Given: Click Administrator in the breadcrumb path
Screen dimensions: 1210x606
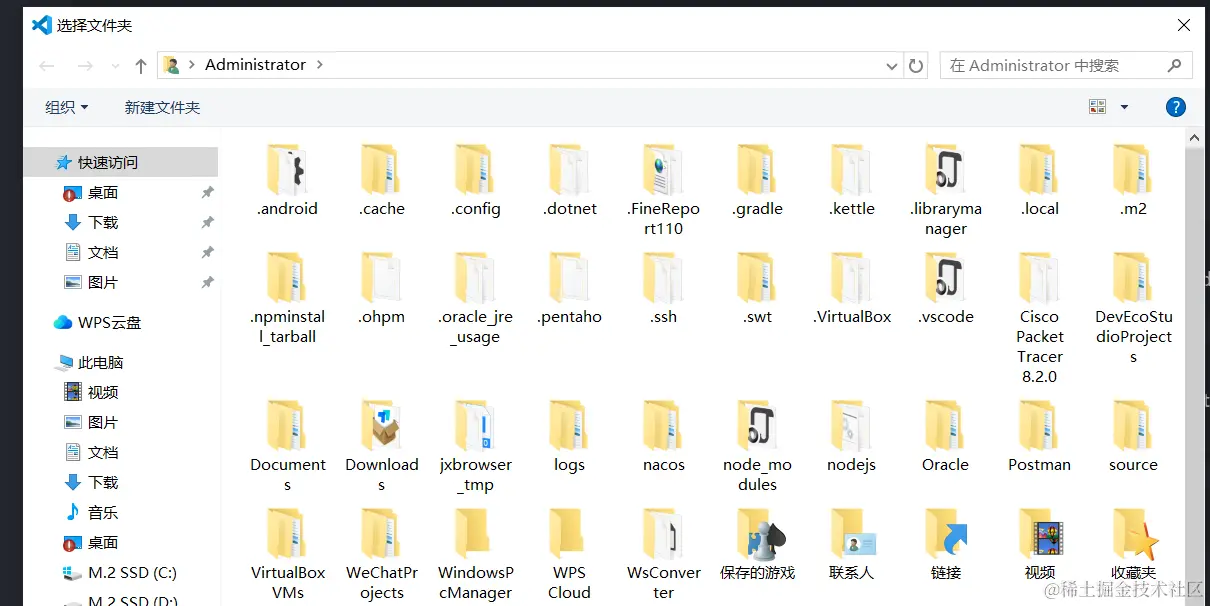Looking at the screenshot, I should [255, 64].
